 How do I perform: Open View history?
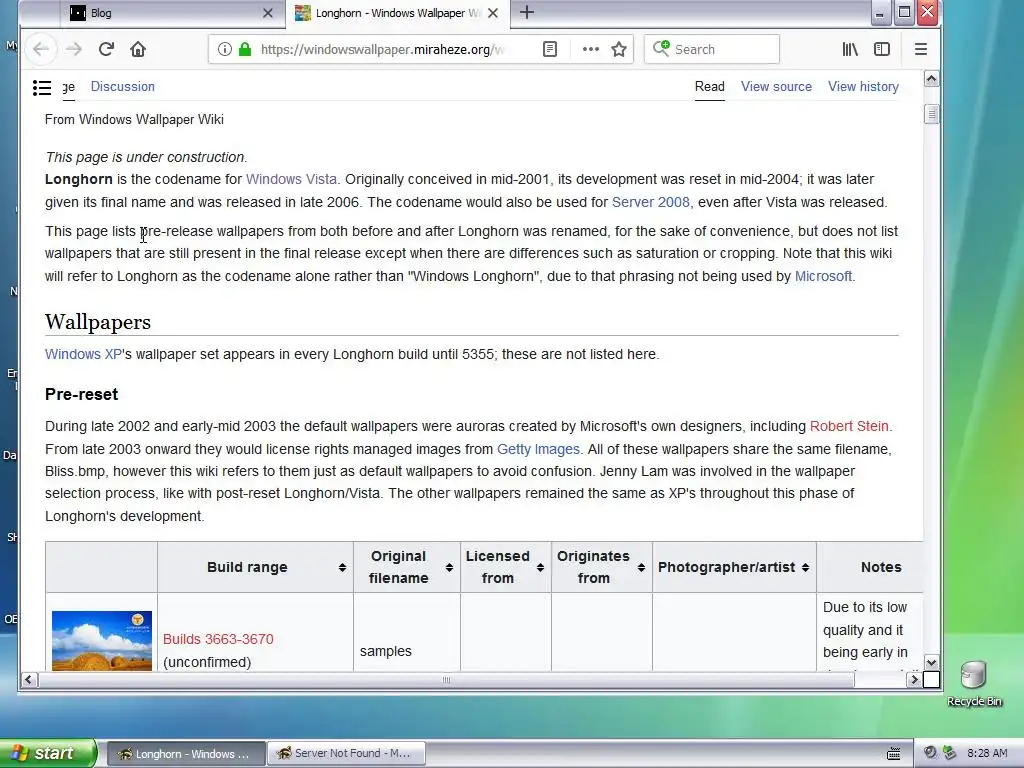(x=863, y=86)
